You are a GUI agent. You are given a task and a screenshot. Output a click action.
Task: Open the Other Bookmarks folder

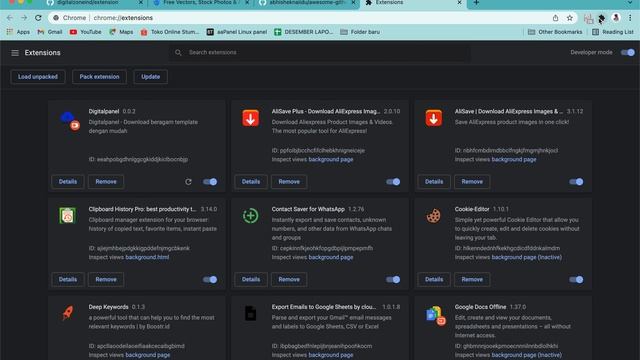(555, 32)
